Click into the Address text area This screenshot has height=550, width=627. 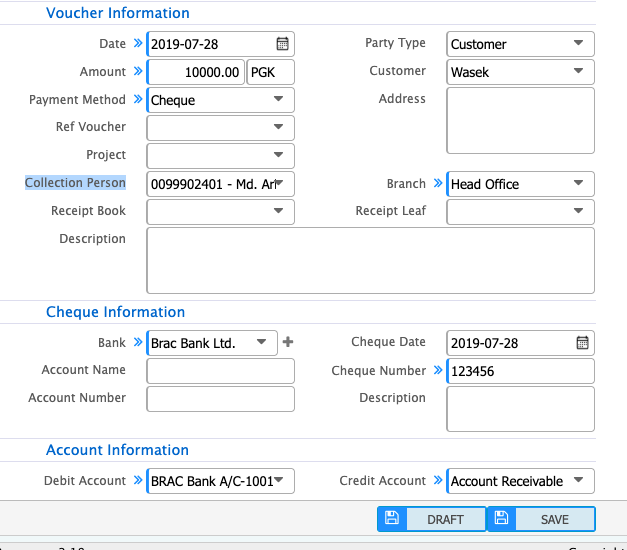click(520, 120)
